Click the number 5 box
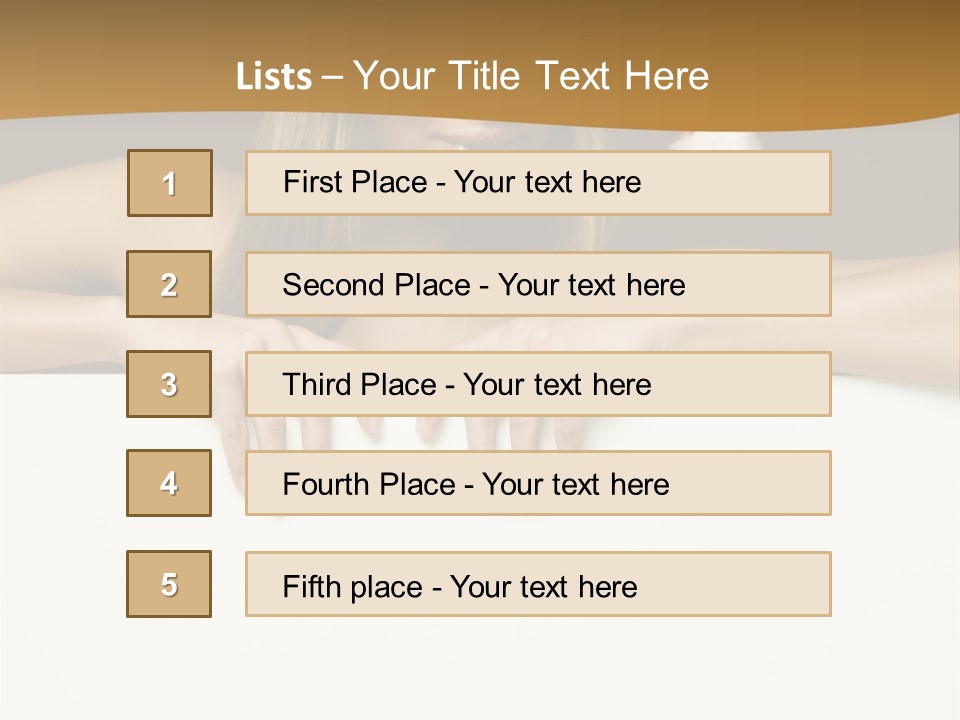 [169, 584]
